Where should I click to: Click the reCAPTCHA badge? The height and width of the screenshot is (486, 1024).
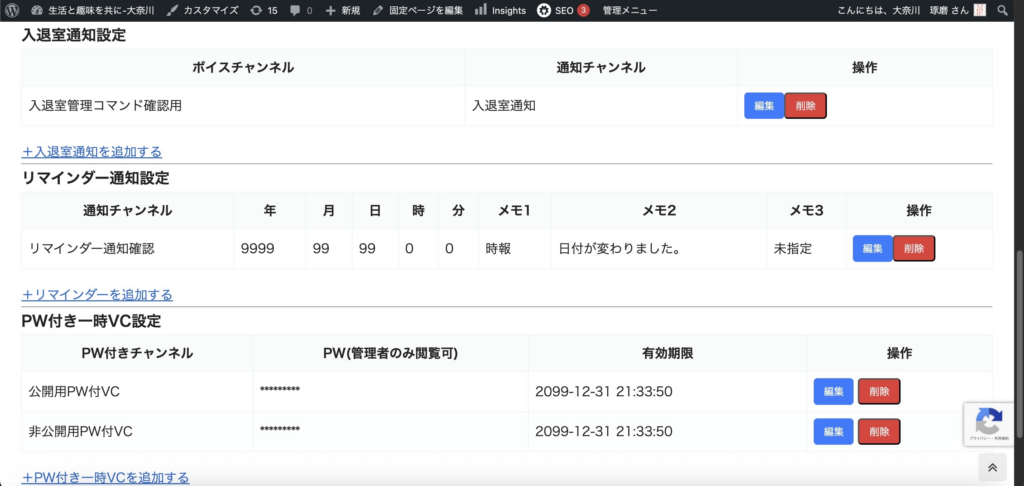(989, 423)
